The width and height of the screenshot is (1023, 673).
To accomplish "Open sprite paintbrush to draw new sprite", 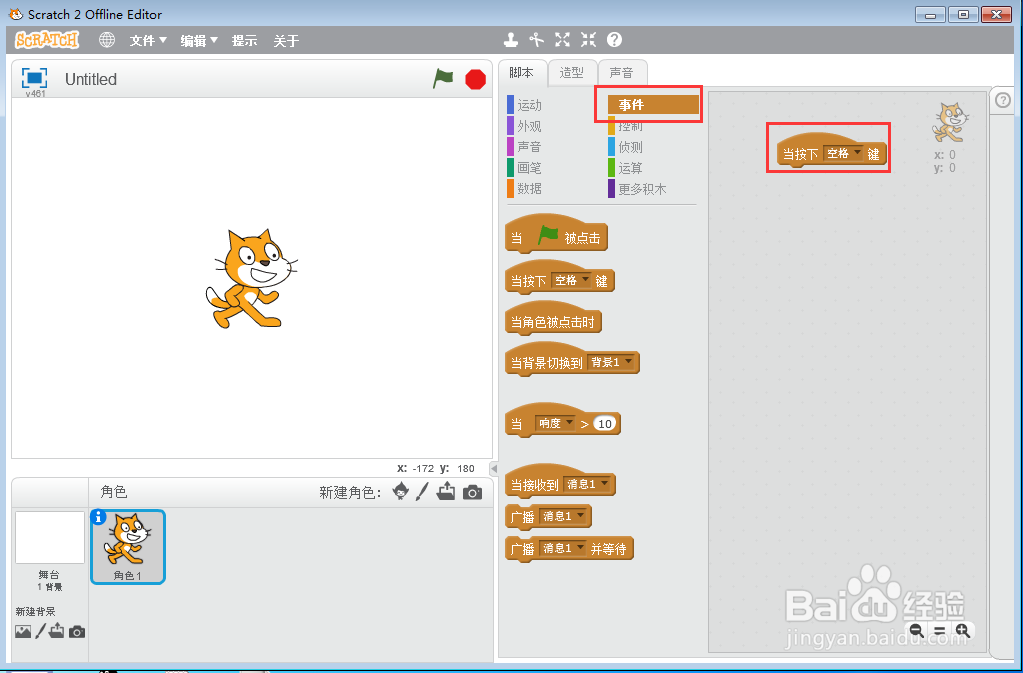I will (x=422, y=492).
